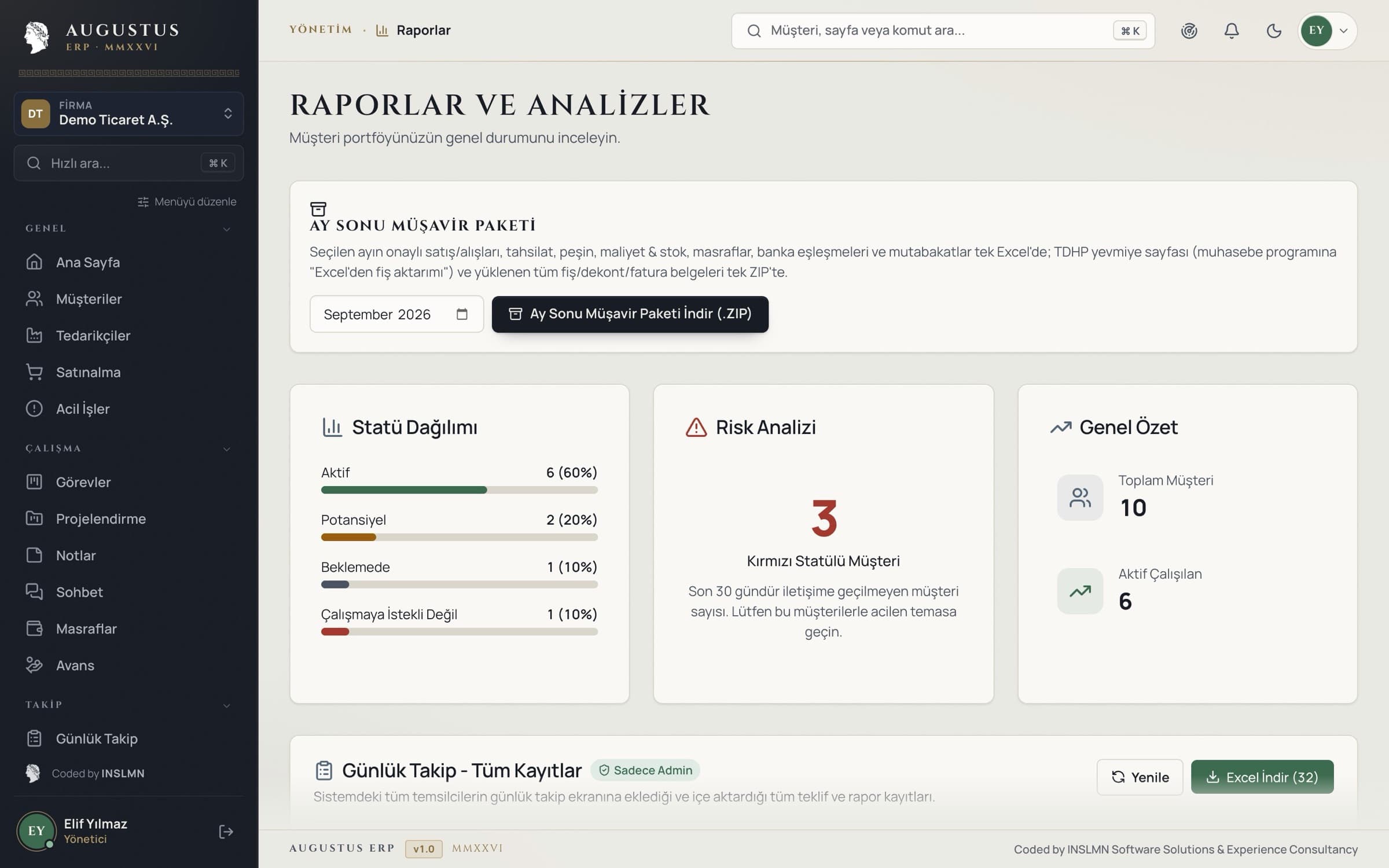
Task: Click the target radar icon in header
Action: coord(1189,31)
